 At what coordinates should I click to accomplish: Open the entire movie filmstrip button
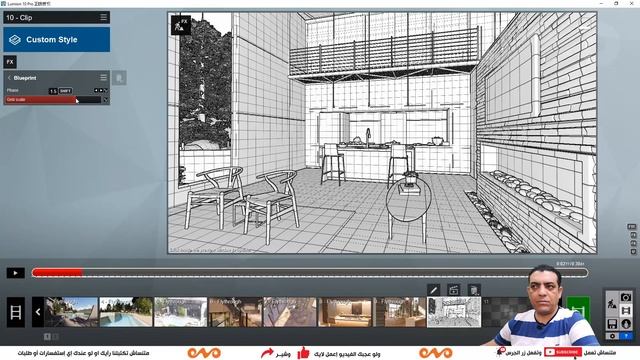point(16,312)
